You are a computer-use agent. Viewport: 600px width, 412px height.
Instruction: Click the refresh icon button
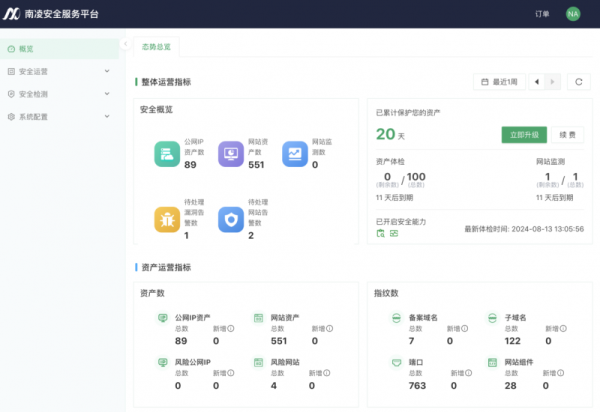point(577,82)
